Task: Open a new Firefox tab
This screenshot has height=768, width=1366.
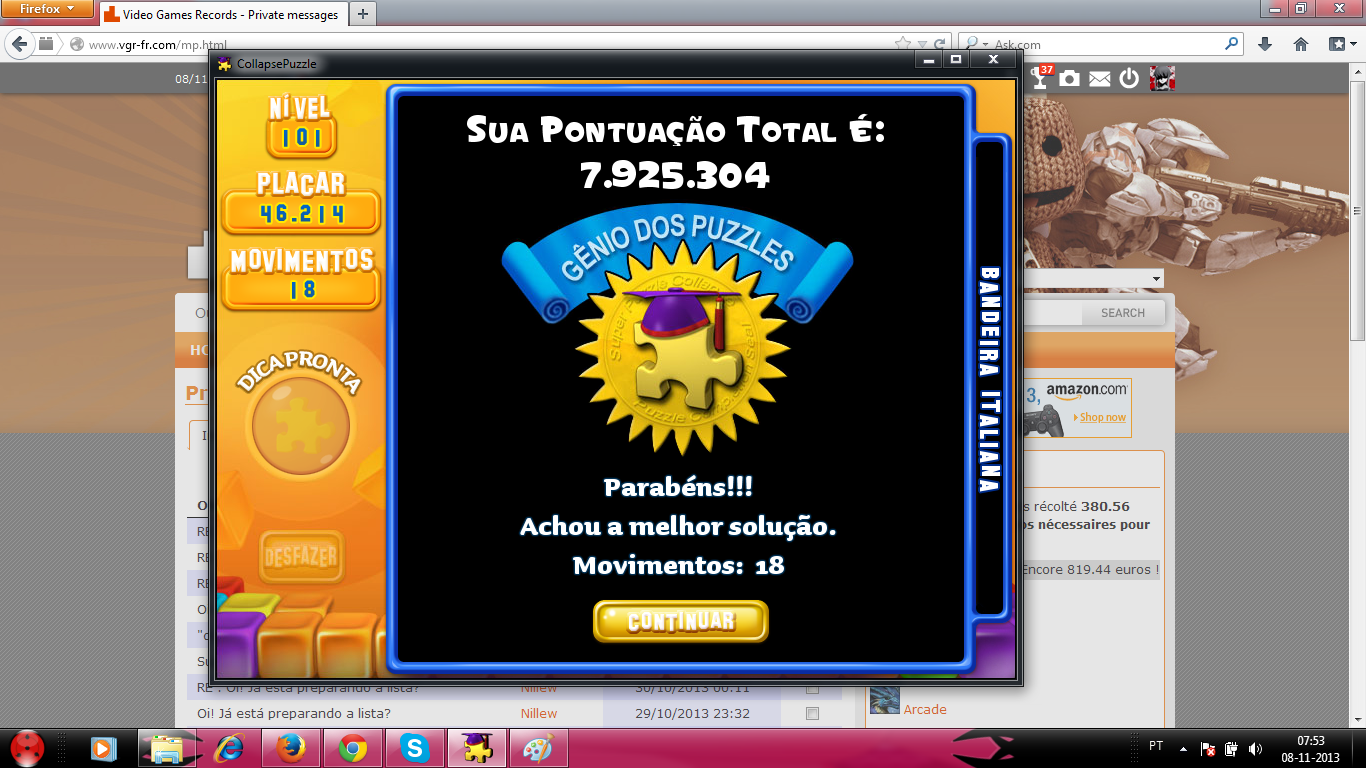Action: coord(362,14)
